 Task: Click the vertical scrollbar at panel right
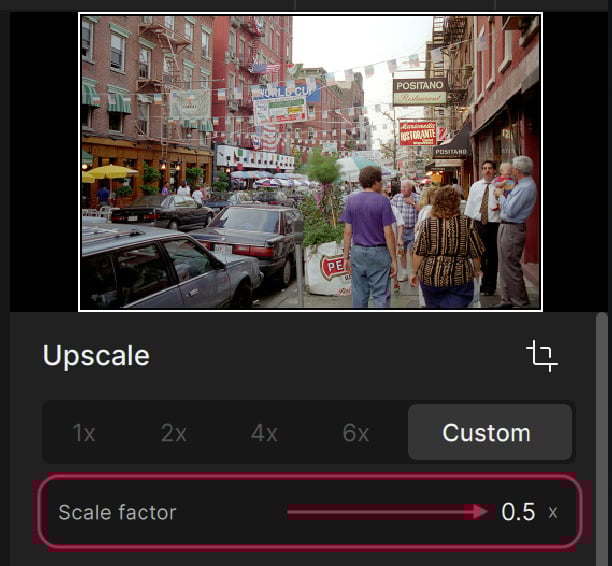[x=601, y=437]
